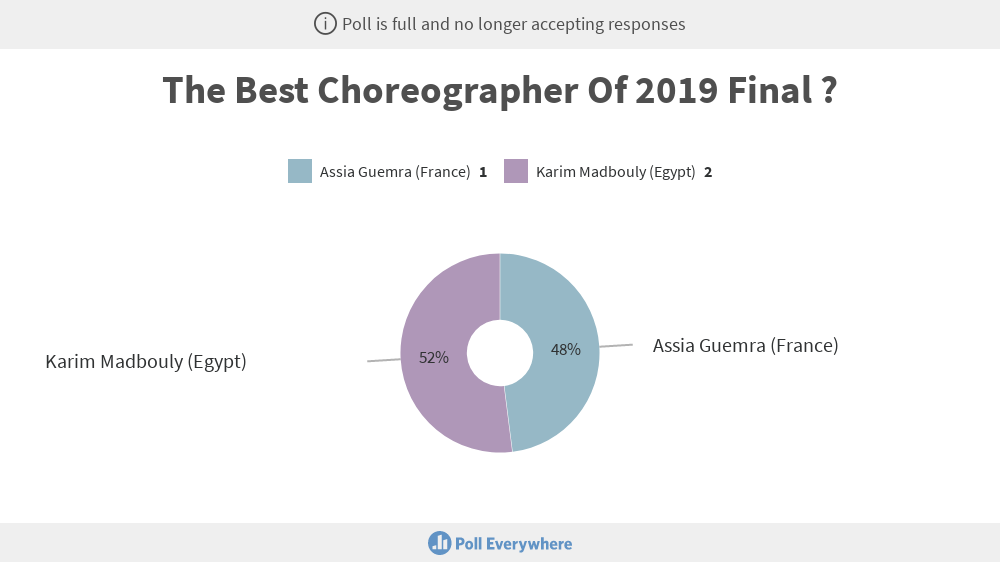Click the vote count 1 in legend
Viewport: 1000px width, 562px height.
(483, 172)
